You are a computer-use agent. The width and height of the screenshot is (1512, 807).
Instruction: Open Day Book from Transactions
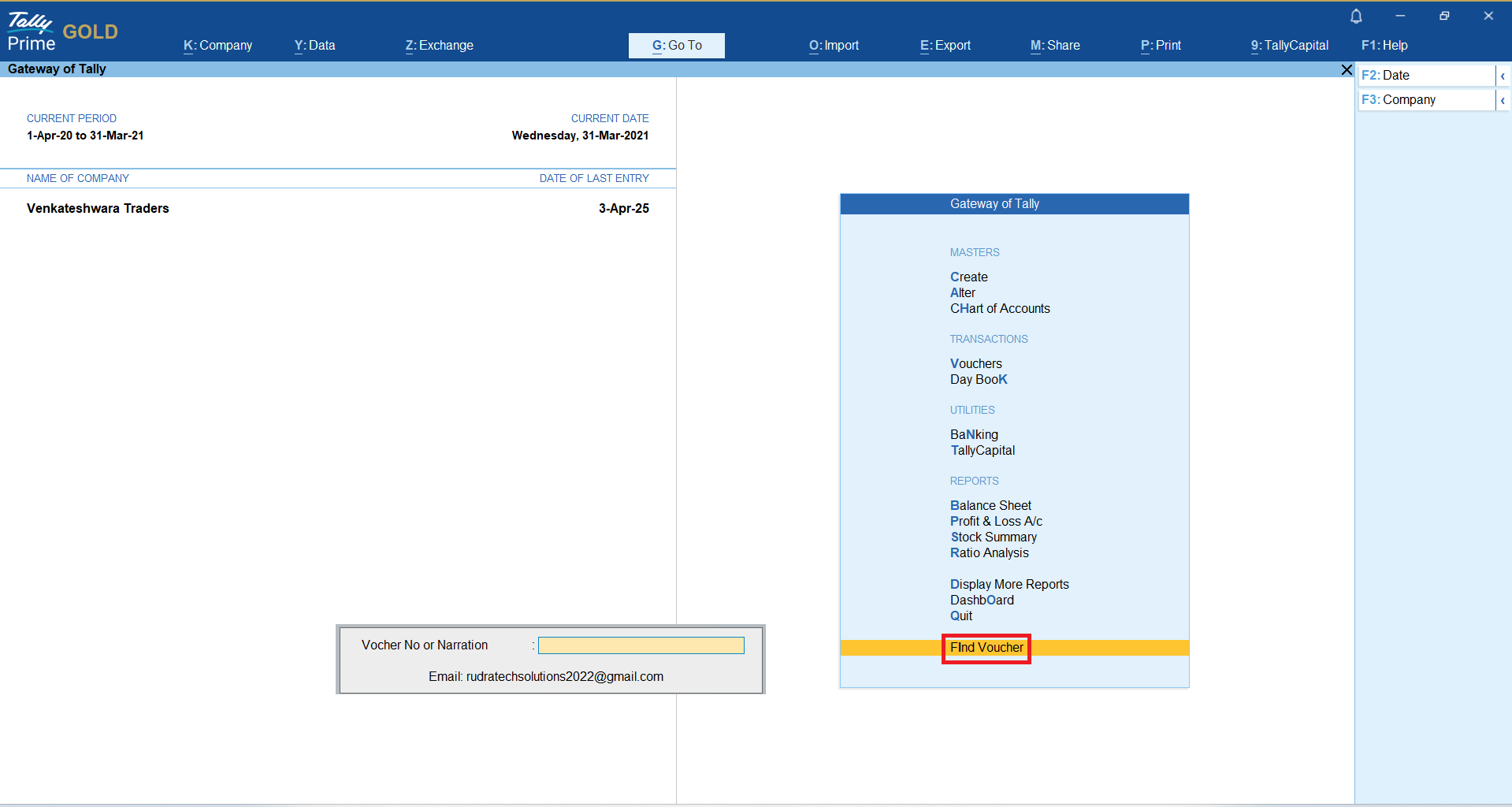(979, 380)
